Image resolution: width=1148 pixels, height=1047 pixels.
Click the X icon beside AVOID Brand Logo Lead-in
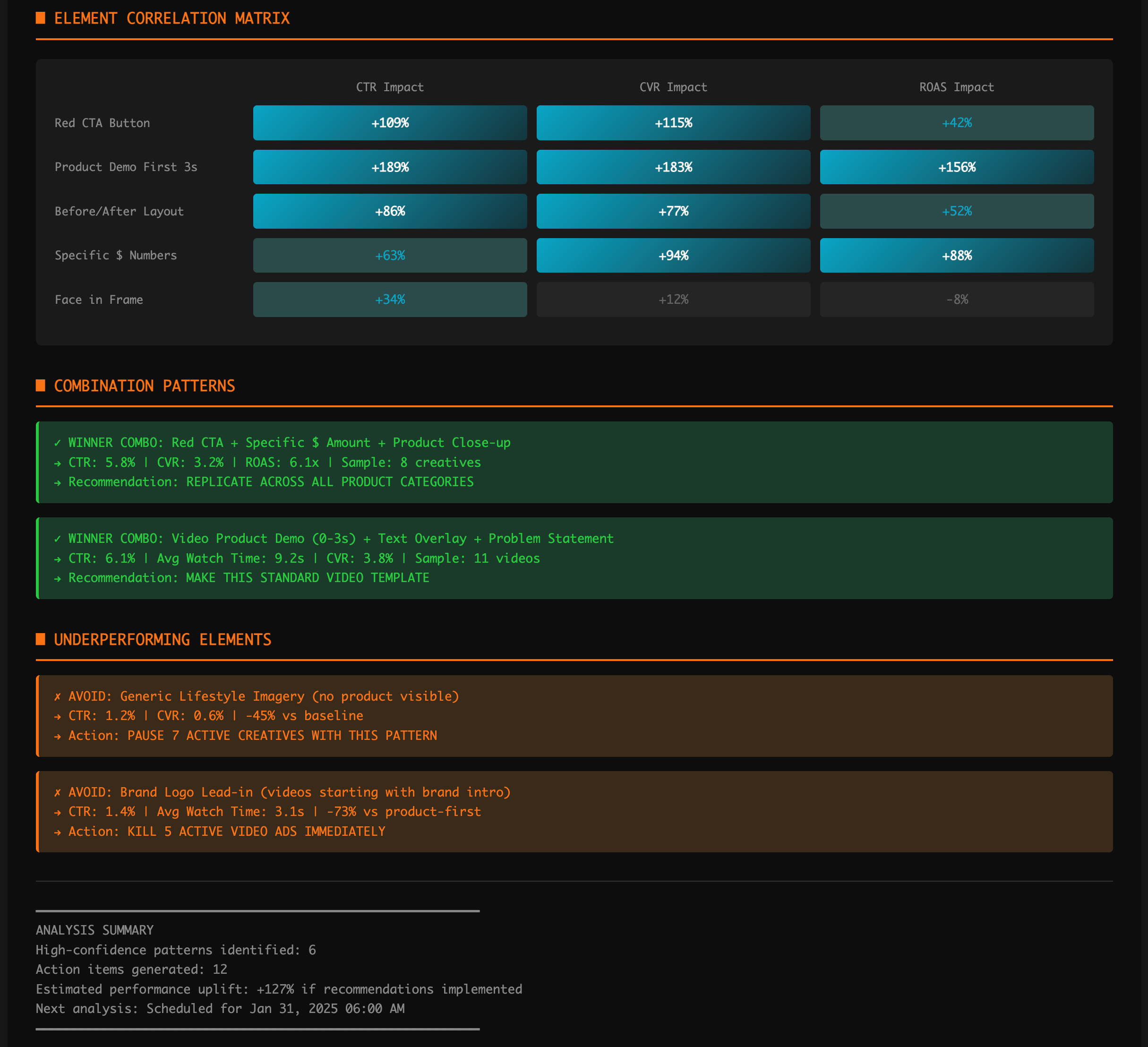[x=57, y=792]
